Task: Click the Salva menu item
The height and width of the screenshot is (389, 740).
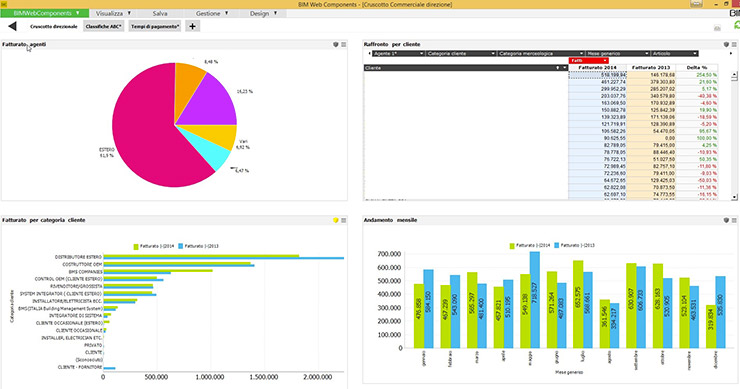Action: pyautogui.click(x=160, y=13)
